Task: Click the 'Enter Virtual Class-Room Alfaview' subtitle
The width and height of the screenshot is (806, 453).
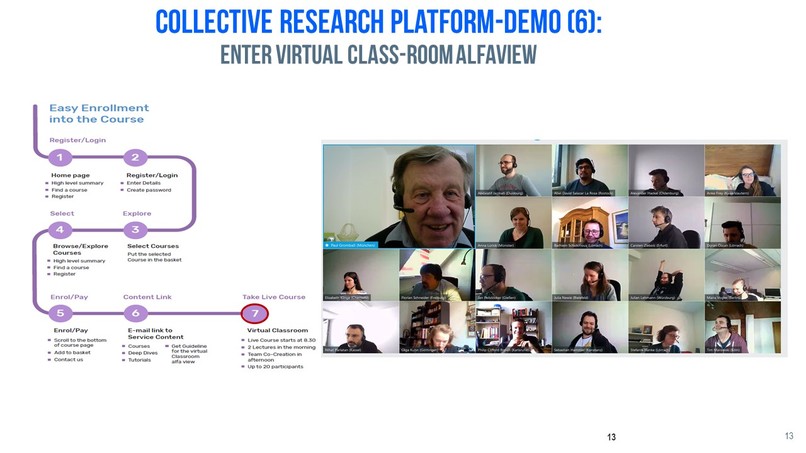Action: (x=378, y=55)
